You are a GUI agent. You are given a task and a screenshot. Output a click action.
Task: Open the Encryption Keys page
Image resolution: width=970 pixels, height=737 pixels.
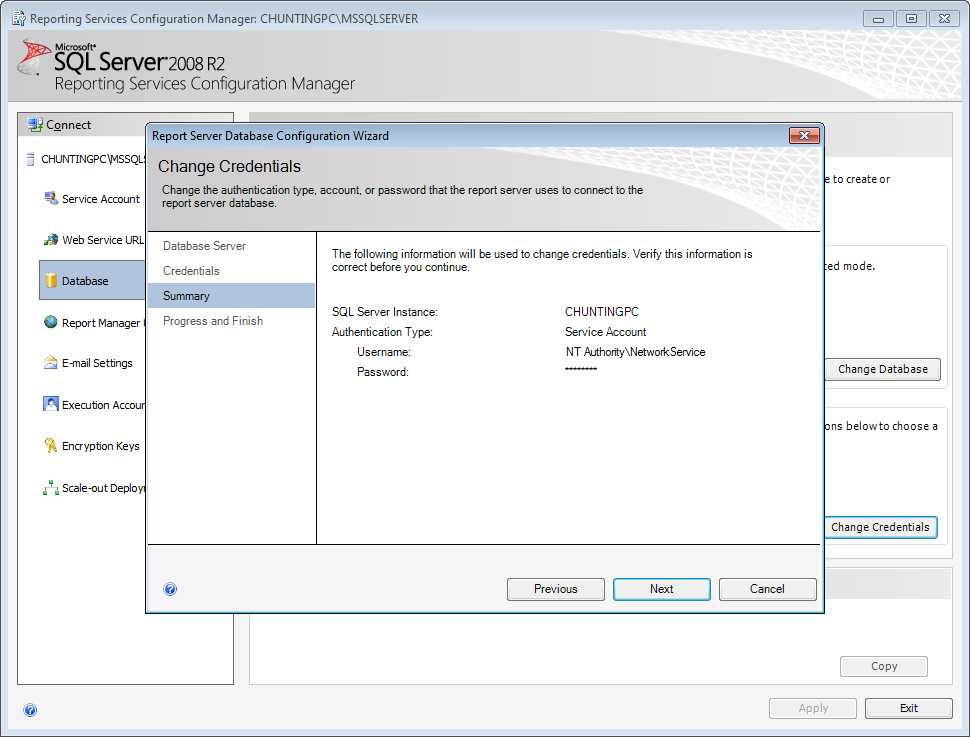101,446
